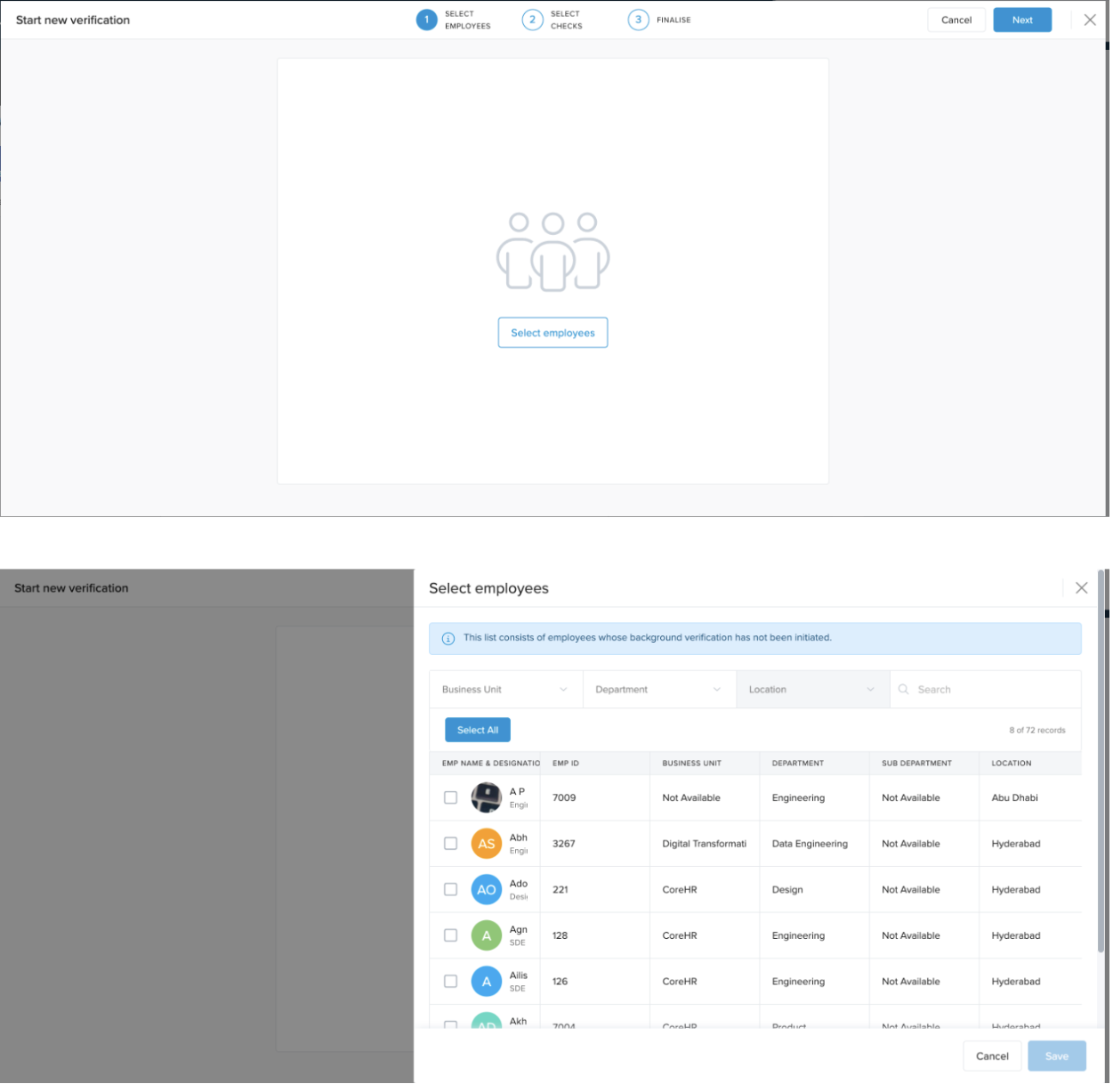This screenshot has width=1113, height=1092.
Task: Tick the checkbox for employee ID 3267
Action: [451, 844]
